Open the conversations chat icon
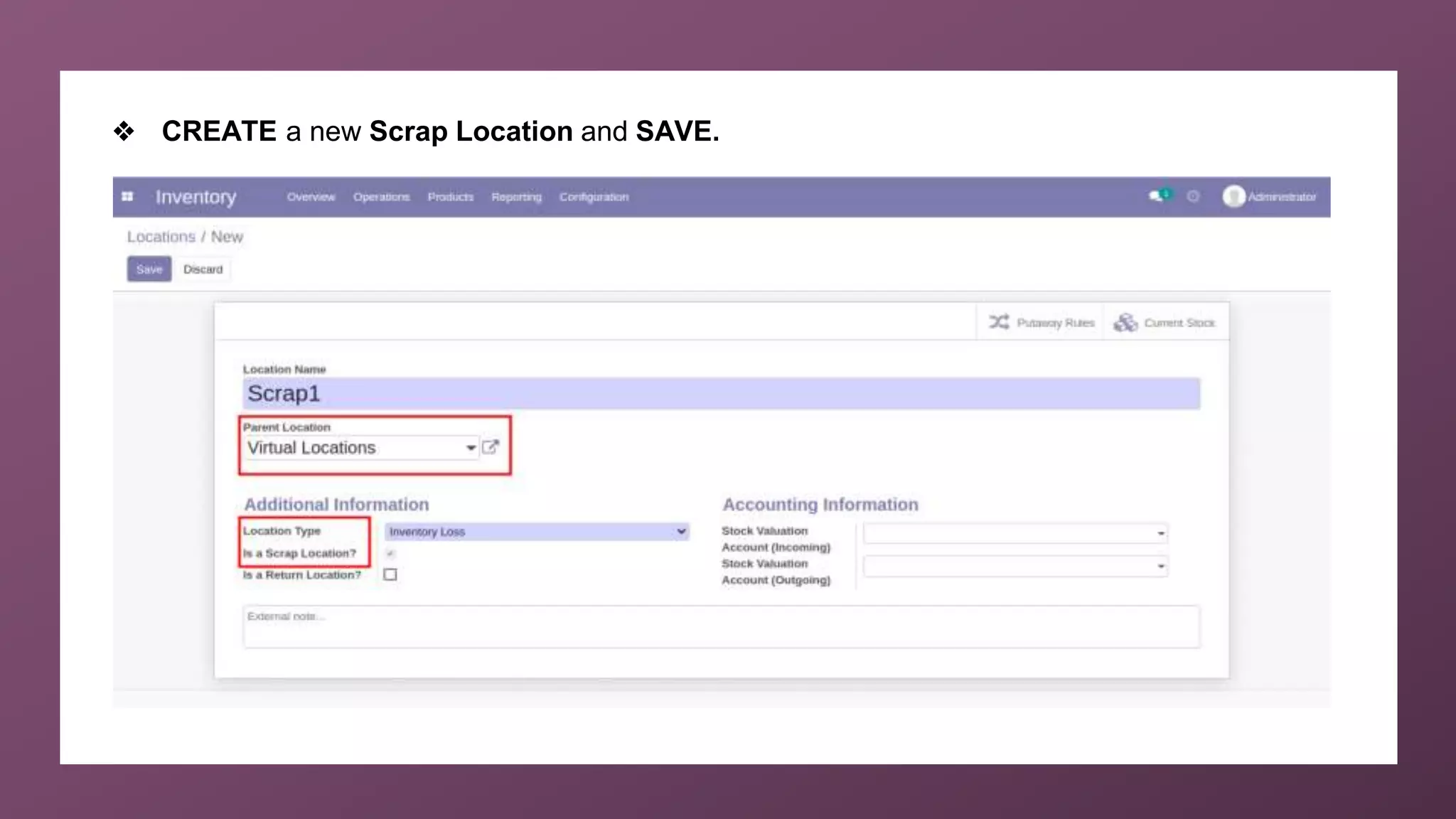Viewport: 1456px width, 819px height. tap(1157, 196)
